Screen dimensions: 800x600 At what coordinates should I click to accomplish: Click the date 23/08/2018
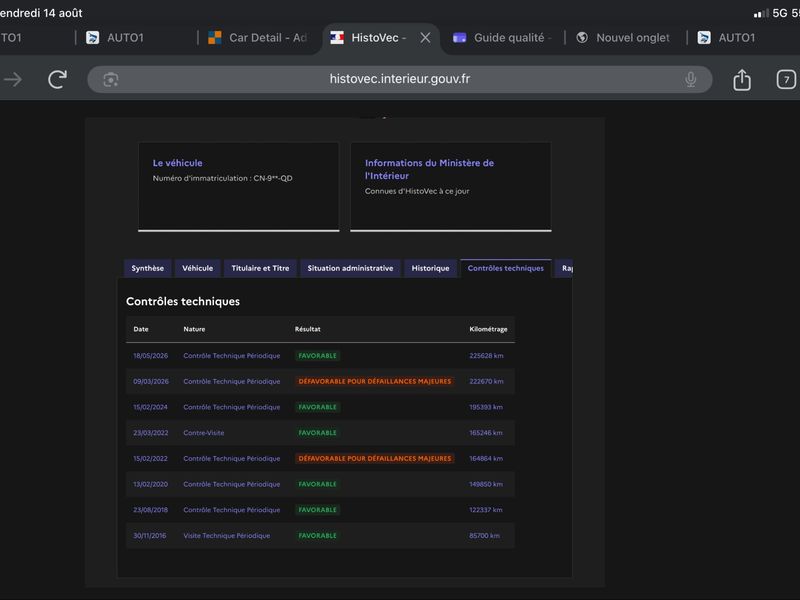(x=150, y=510)
